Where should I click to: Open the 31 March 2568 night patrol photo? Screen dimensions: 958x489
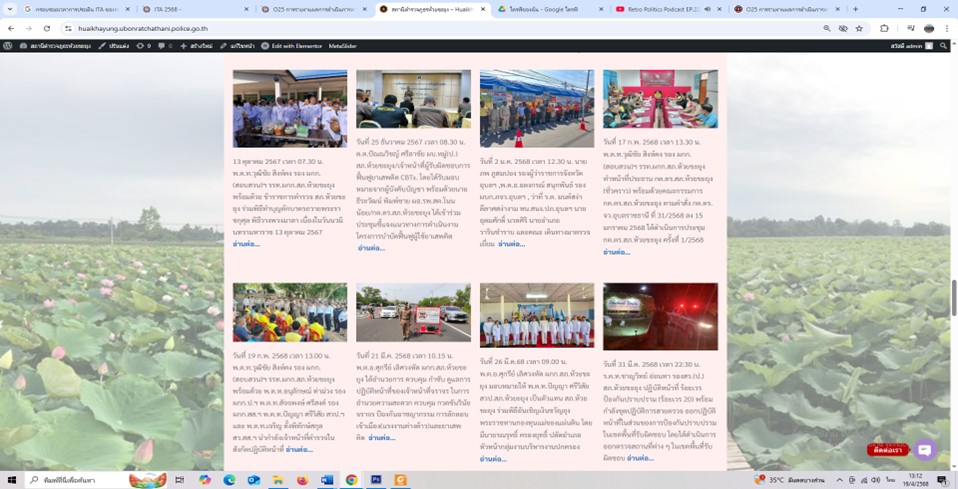660,316
